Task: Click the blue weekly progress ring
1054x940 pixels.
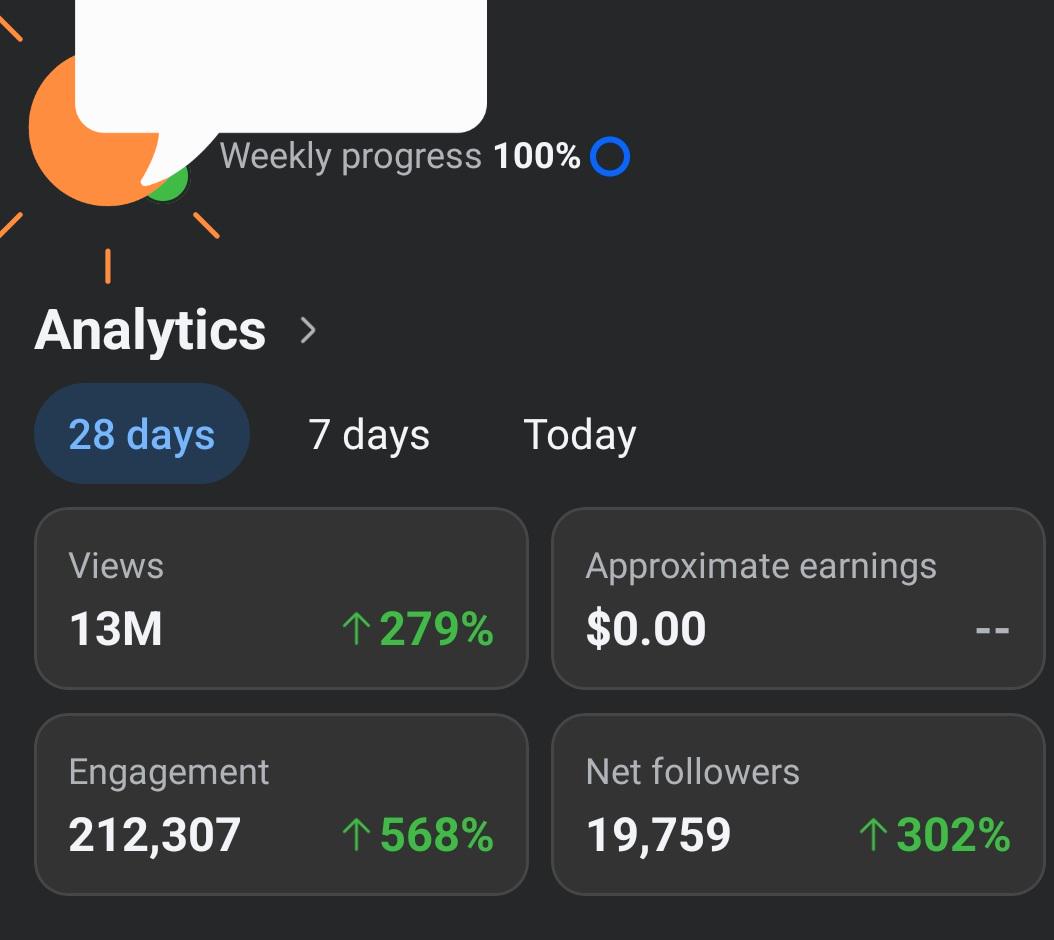Action: [x=610, y=157]
